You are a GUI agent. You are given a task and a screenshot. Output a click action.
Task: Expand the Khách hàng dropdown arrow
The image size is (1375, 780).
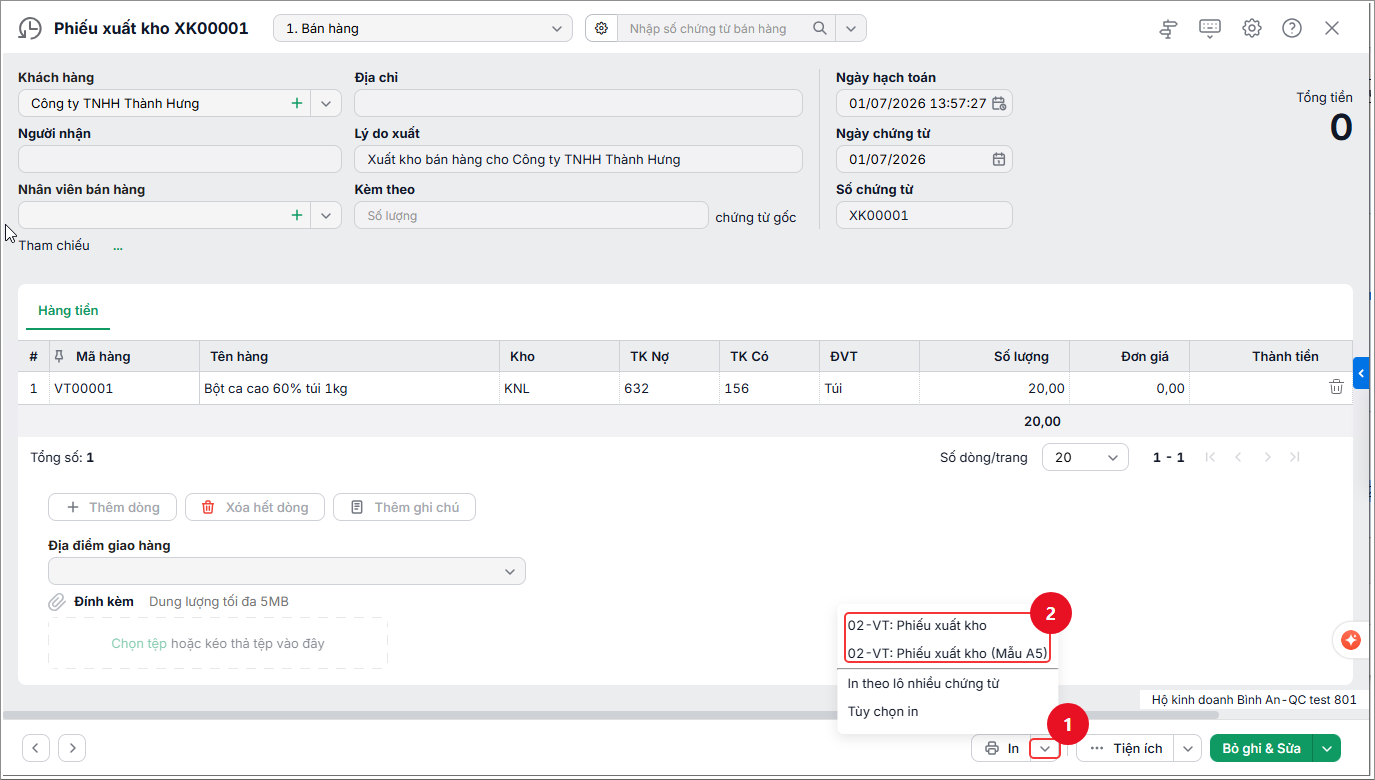(x=326, y=103)
